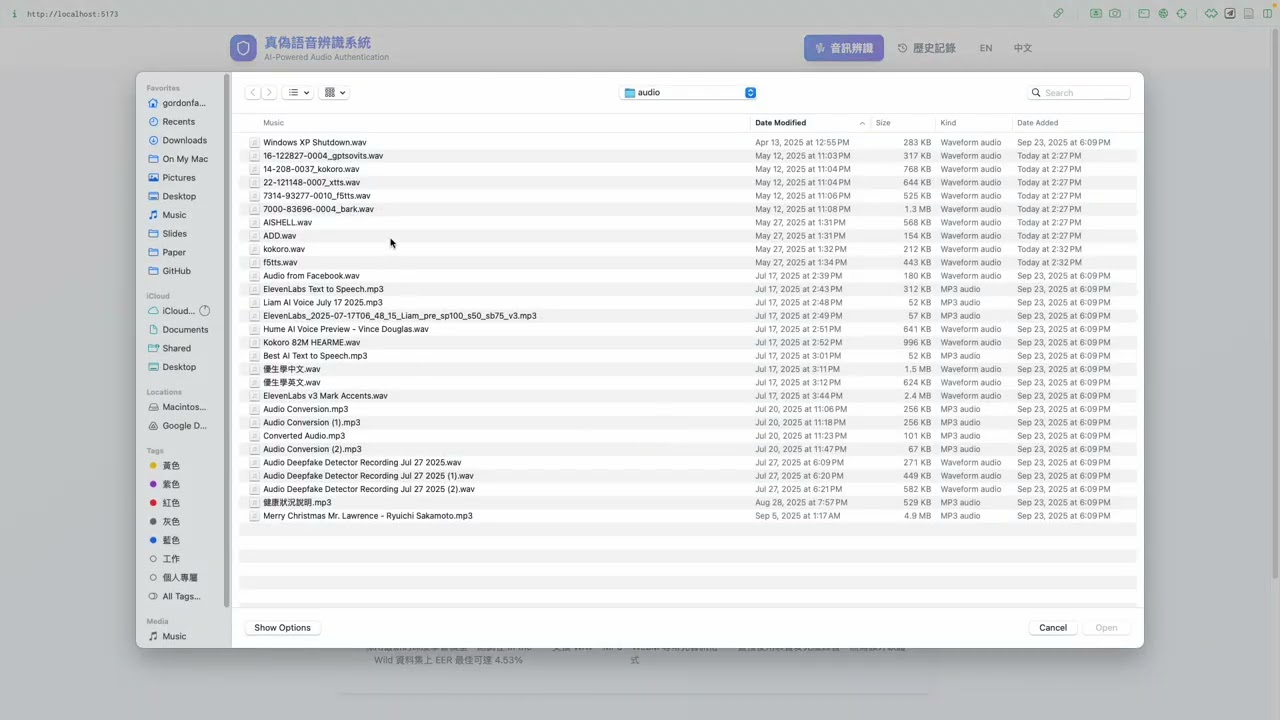The width and height of the screenshot is (1280, 720).
Task: Select file ADD.wav
Action: (x=280, y=236)
